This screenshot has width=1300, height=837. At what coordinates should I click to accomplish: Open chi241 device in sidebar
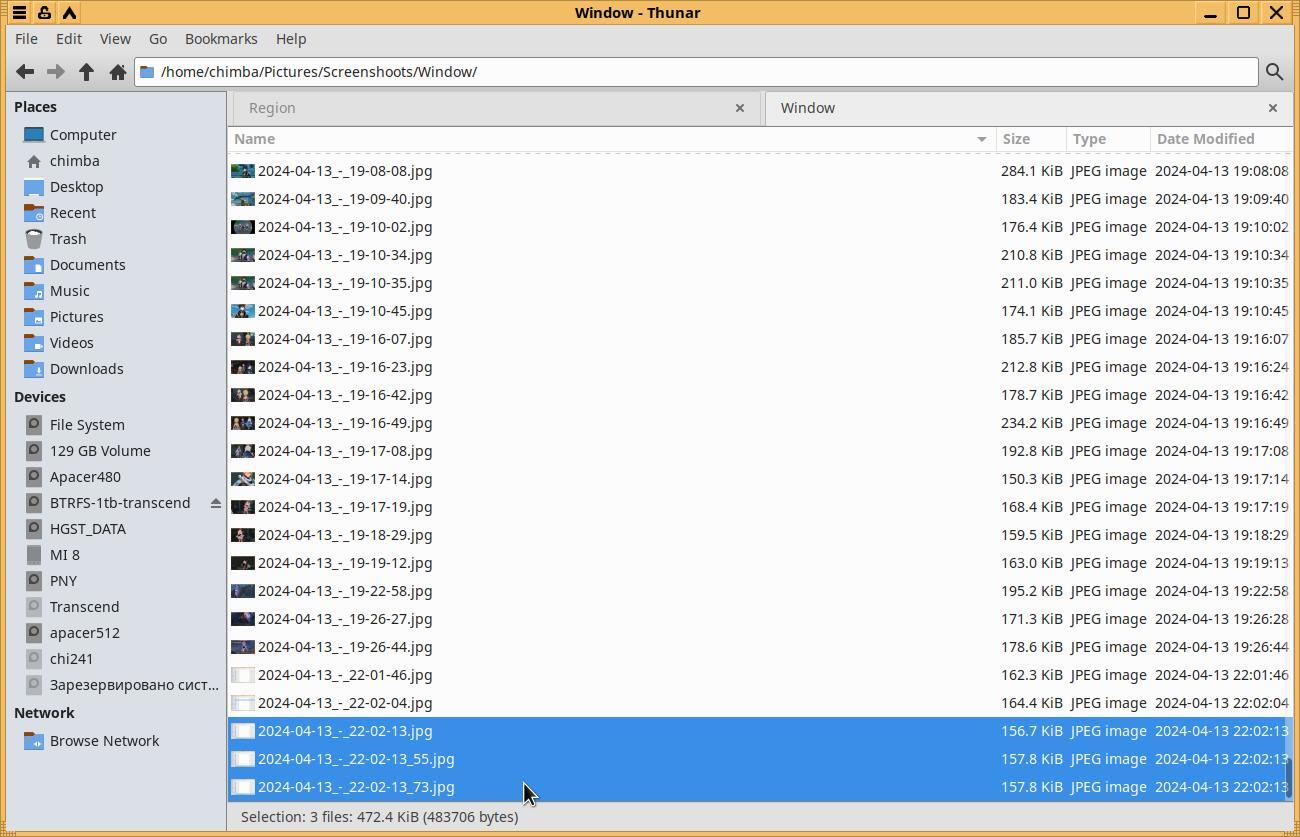(72, 659)
